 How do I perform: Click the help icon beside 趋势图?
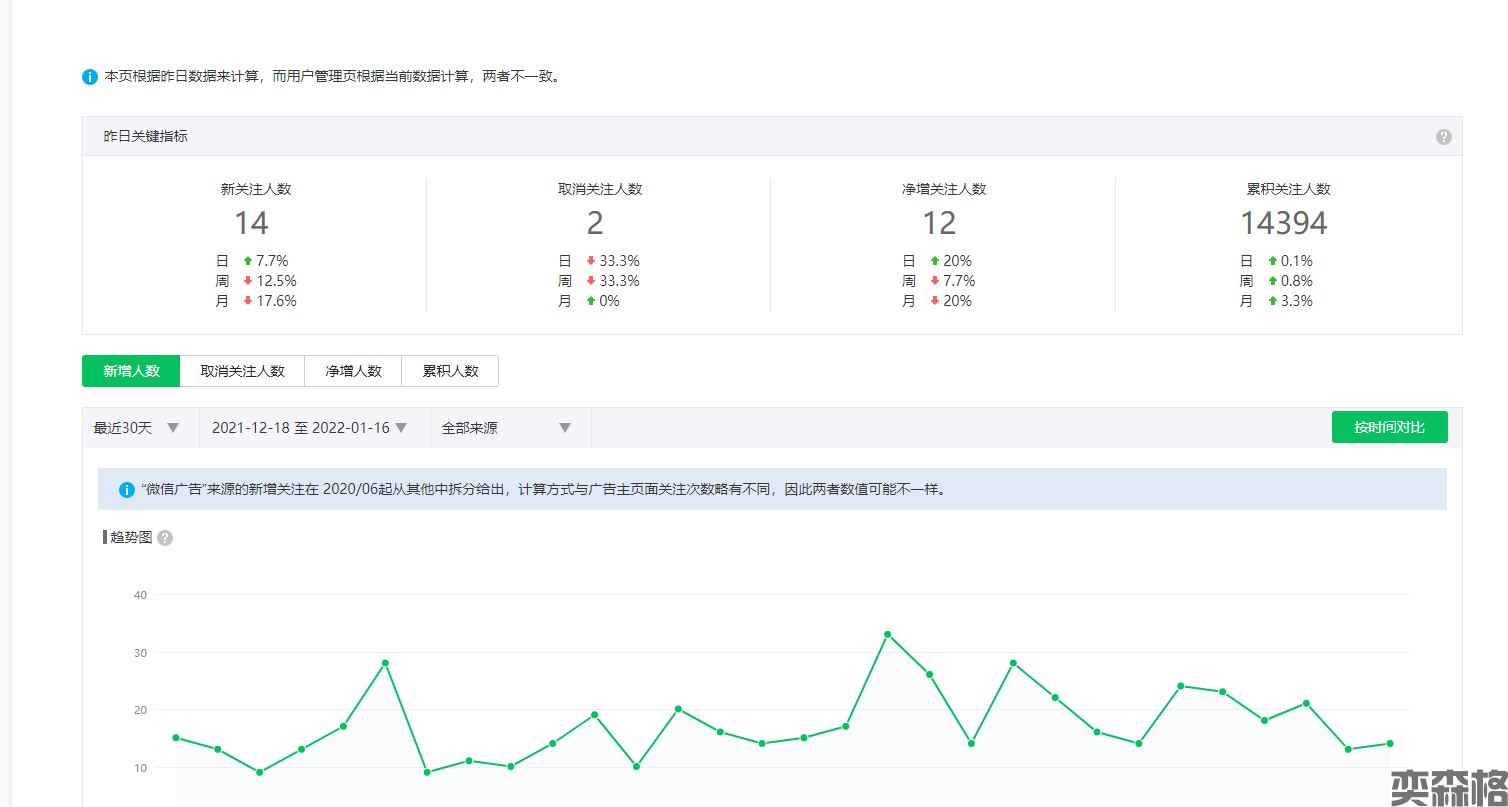pos(165,538)
